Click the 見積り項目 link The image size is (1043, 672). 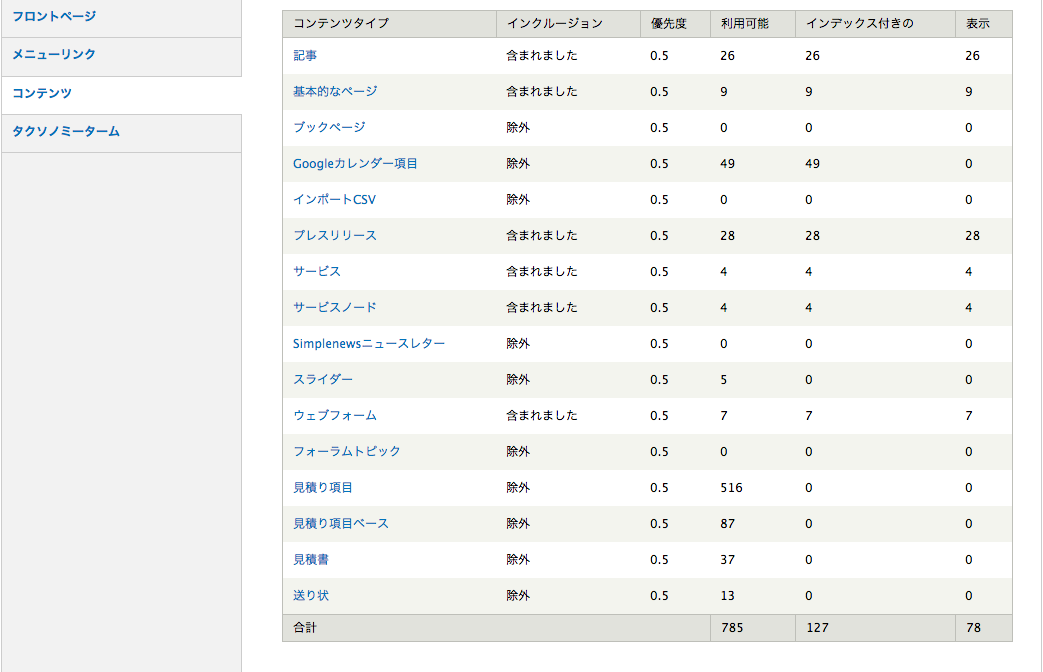(x=323, y=488)
